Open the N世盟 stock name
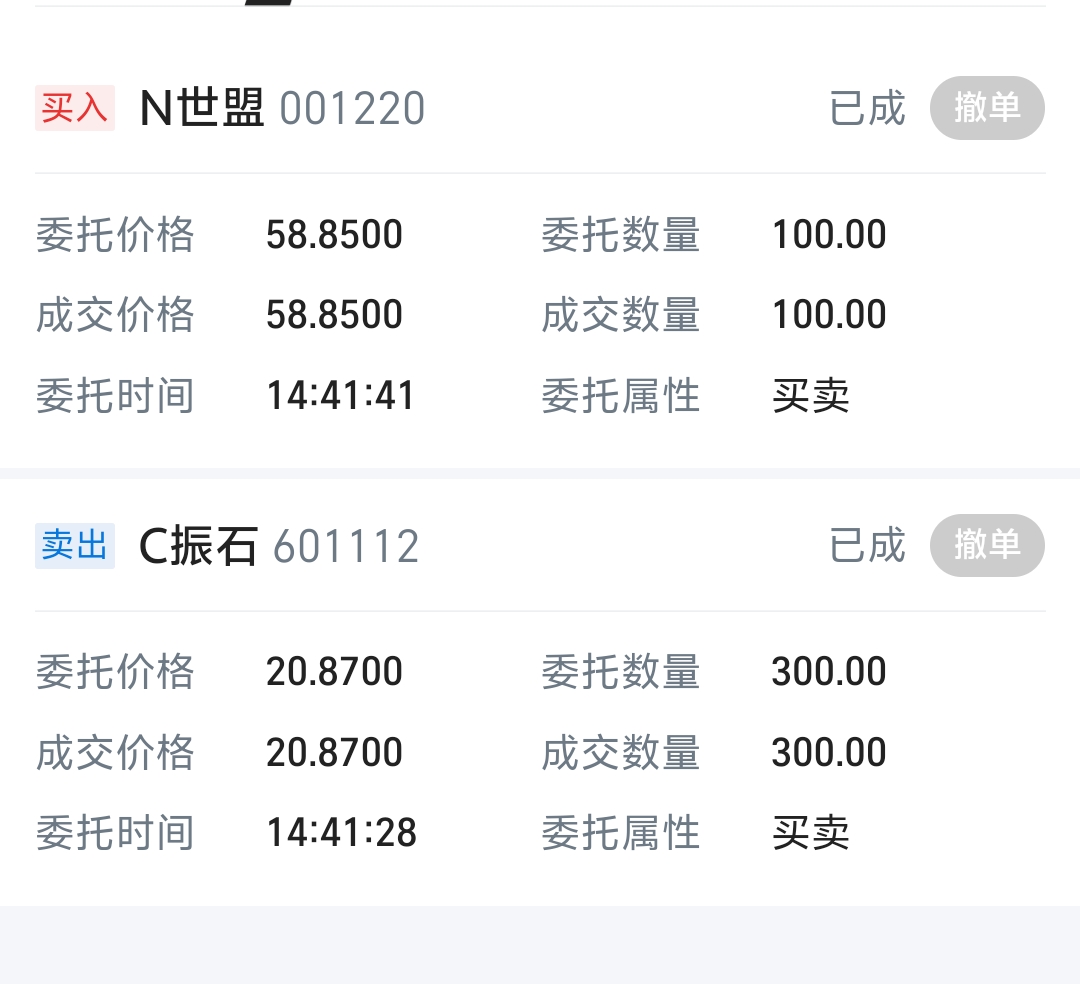1080x984 pixels. pos(202,108)
